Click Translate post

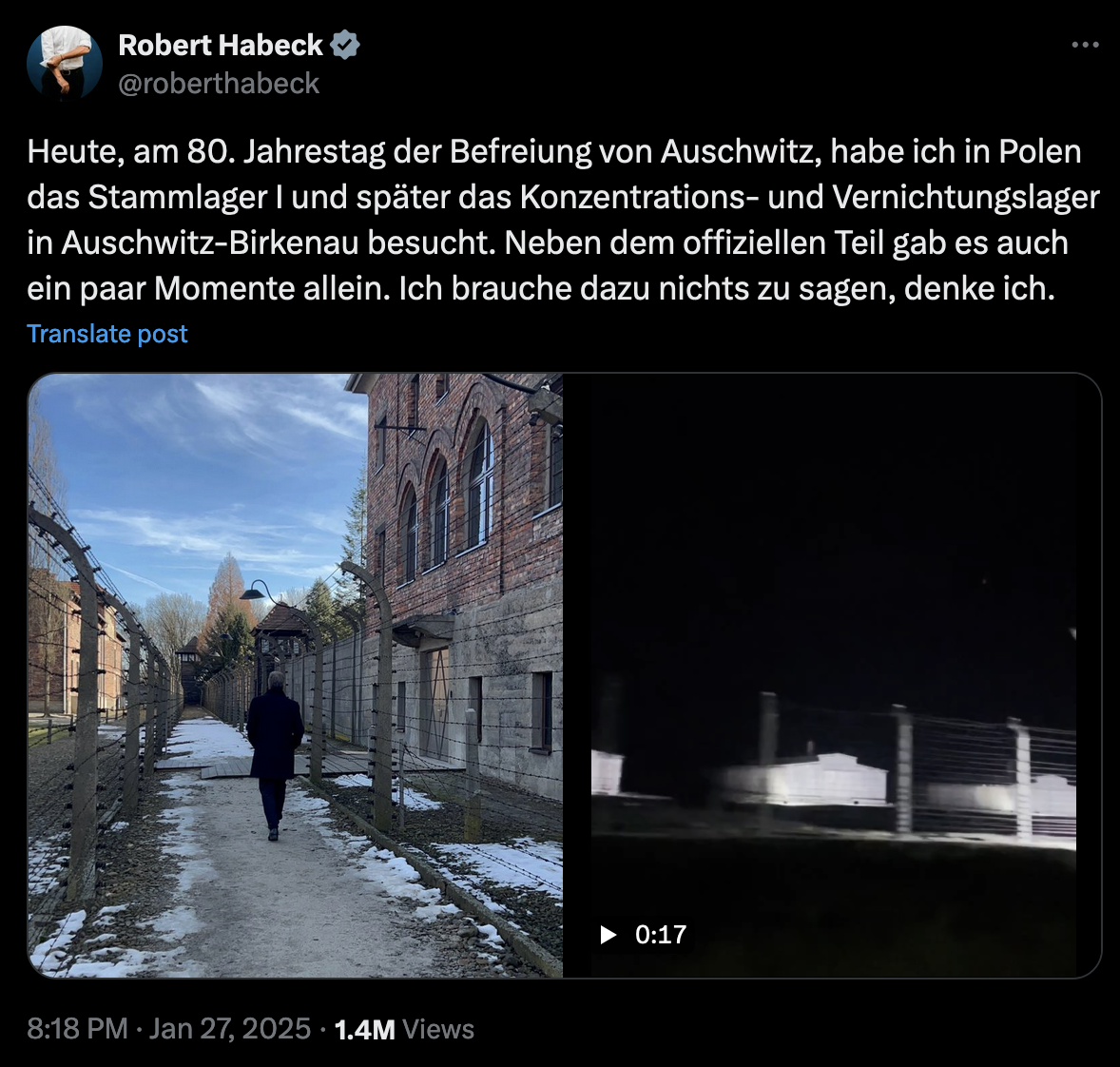pyautogui.click(x=107, y=334)
